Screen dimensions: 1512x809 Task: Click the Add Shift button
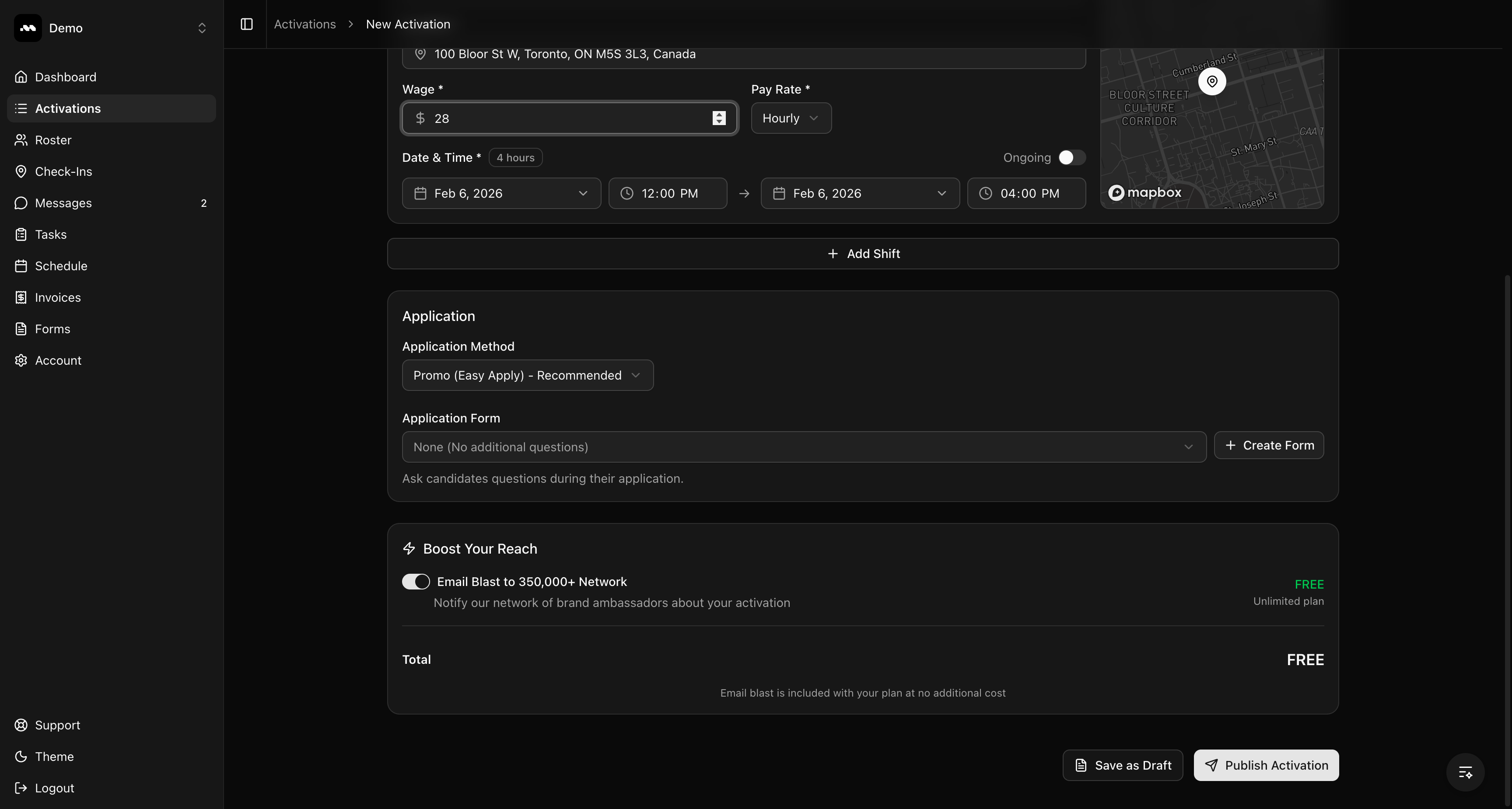863,254
